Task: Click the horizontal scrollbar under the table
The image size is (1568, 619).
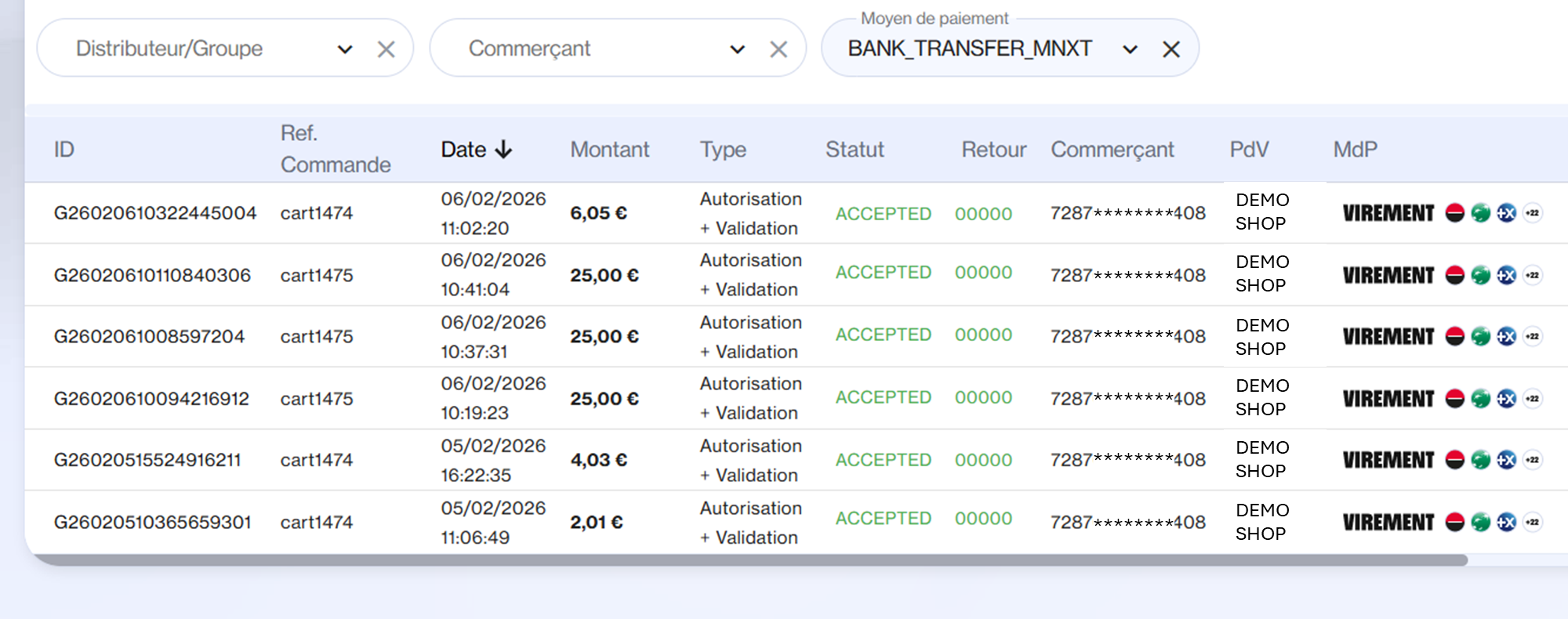Action: (x=745, y=560)
